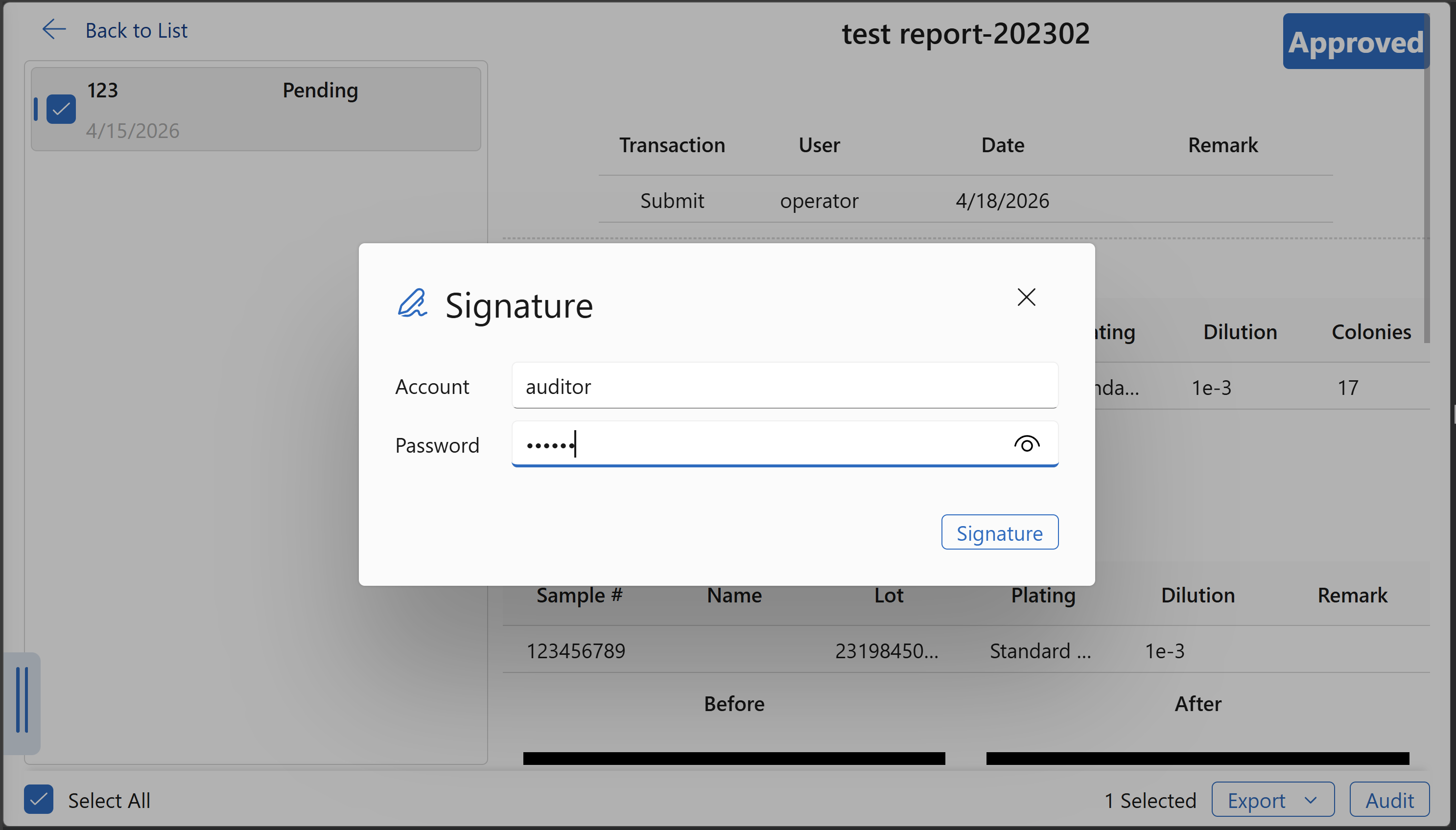
Task: Click the Sample # column header
Action: (579, 595)
